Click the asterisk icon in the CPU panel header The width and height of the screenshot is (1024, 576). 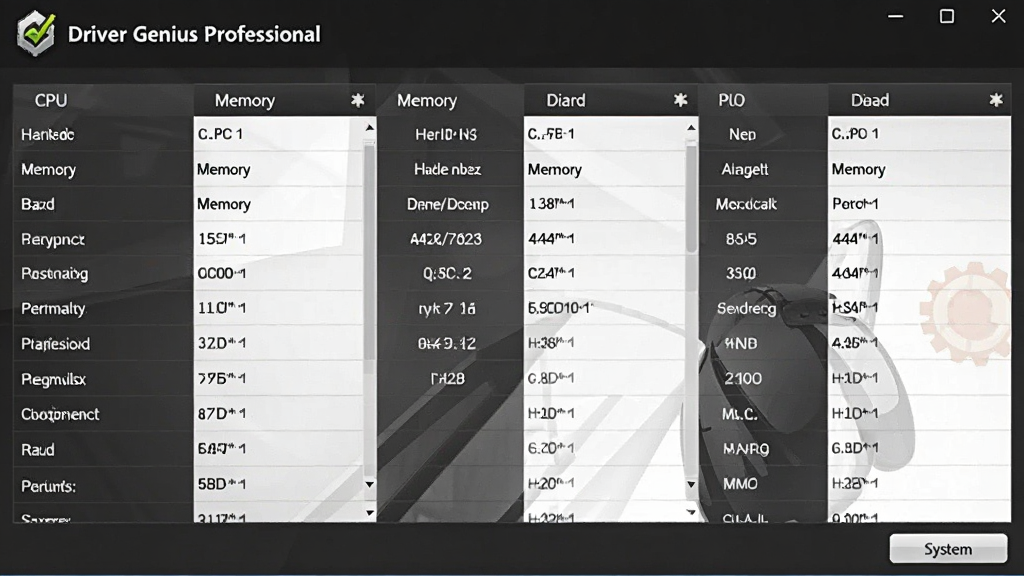pos(357,100)
